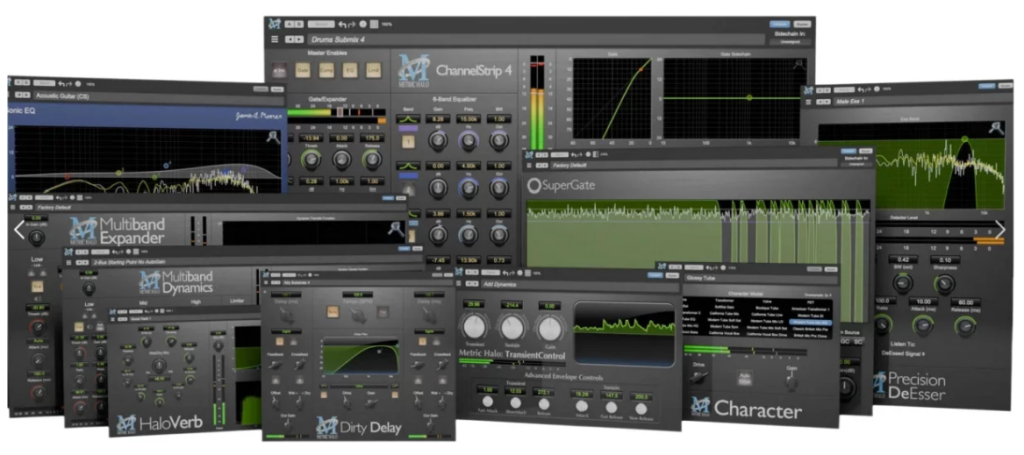
Task: Toggle the Limit master enable button
Action: click(x=374, y=70)
